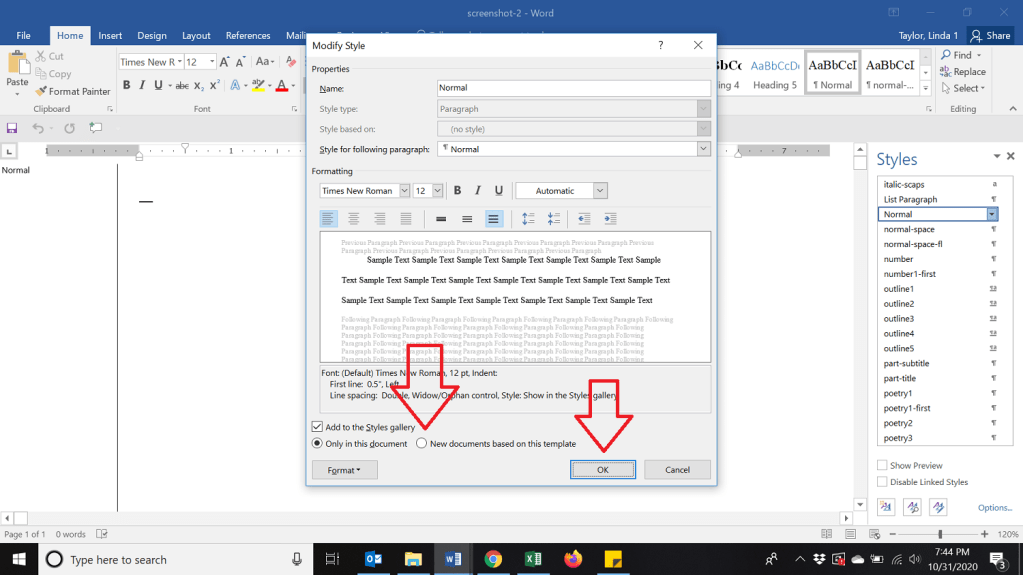Click the Bold button in Modify Style dialog
This screenshot has width=1023, height=575.
pyautogui.click(x=458, y=191)
